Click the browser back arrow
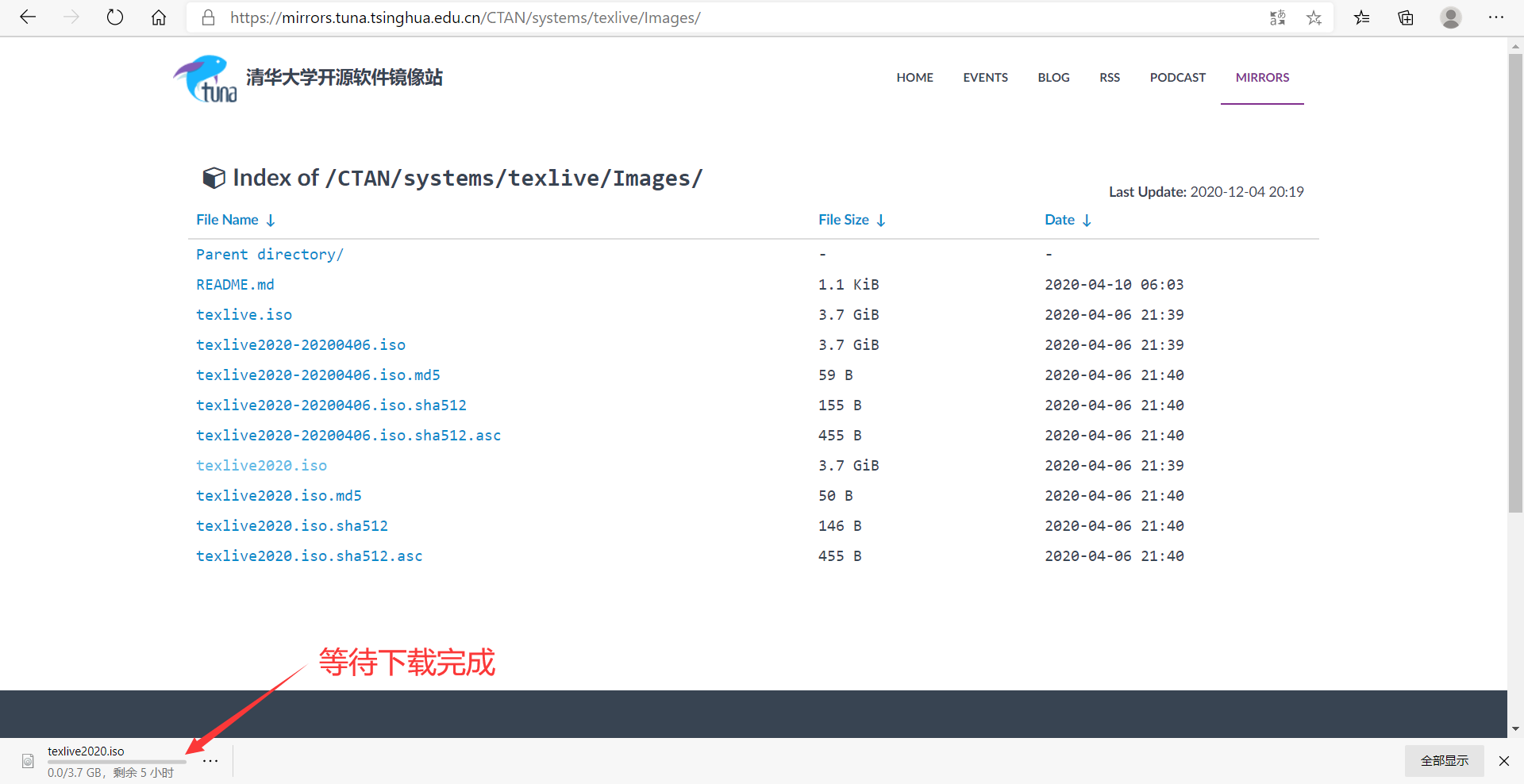The image size is (1524, 784). tap(28, 17)
